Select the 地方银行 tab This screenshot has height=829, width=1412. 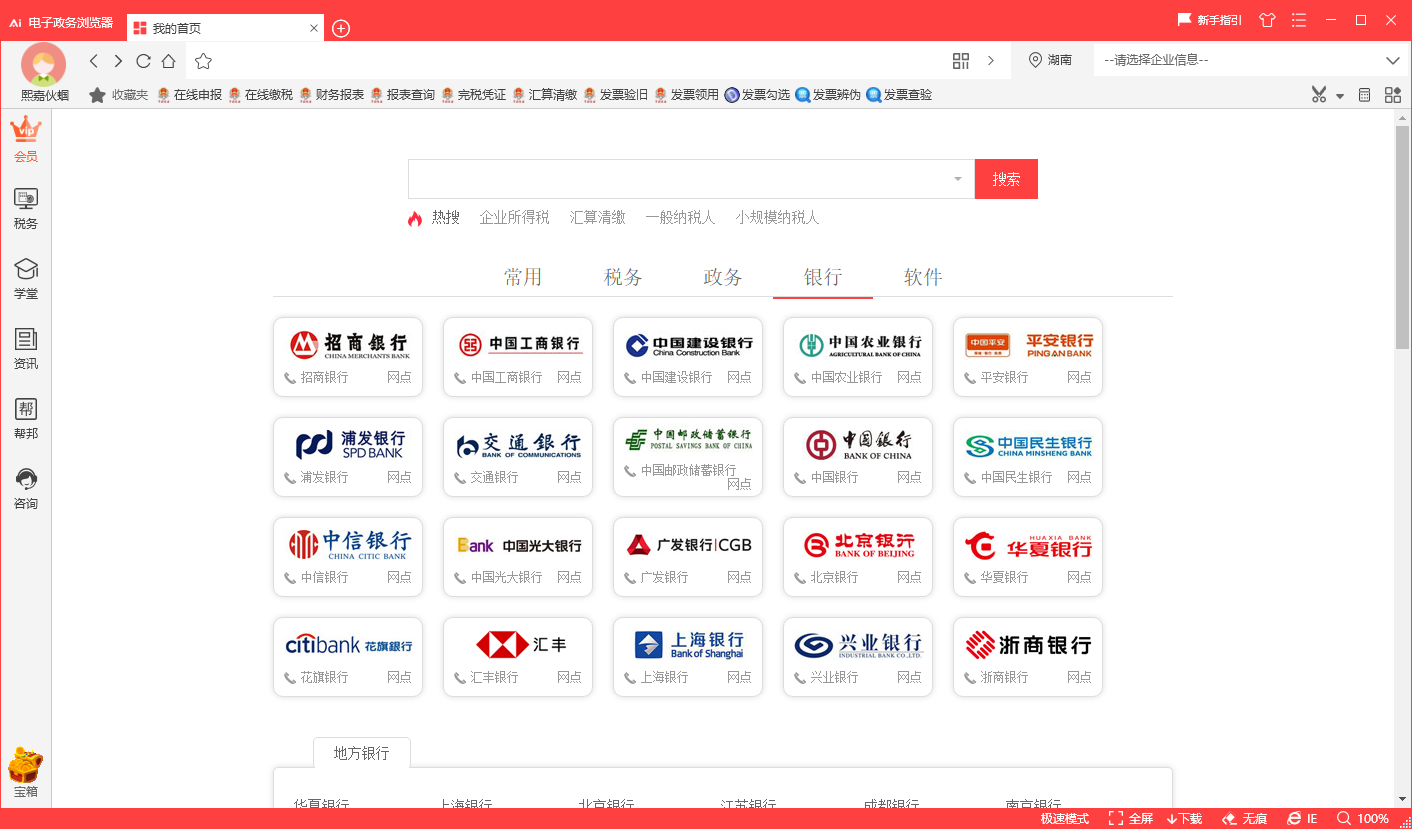pyautogui.click(x=362, y=753)
